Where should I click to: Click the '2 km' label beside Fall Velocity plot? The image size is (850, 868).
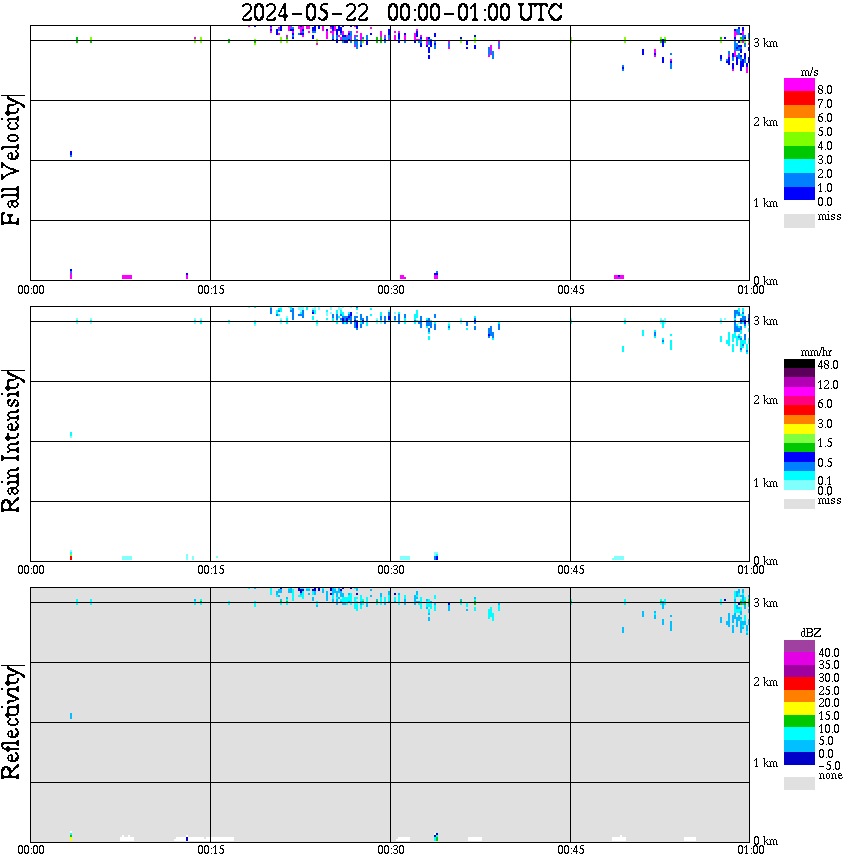[x=765, y=122]
